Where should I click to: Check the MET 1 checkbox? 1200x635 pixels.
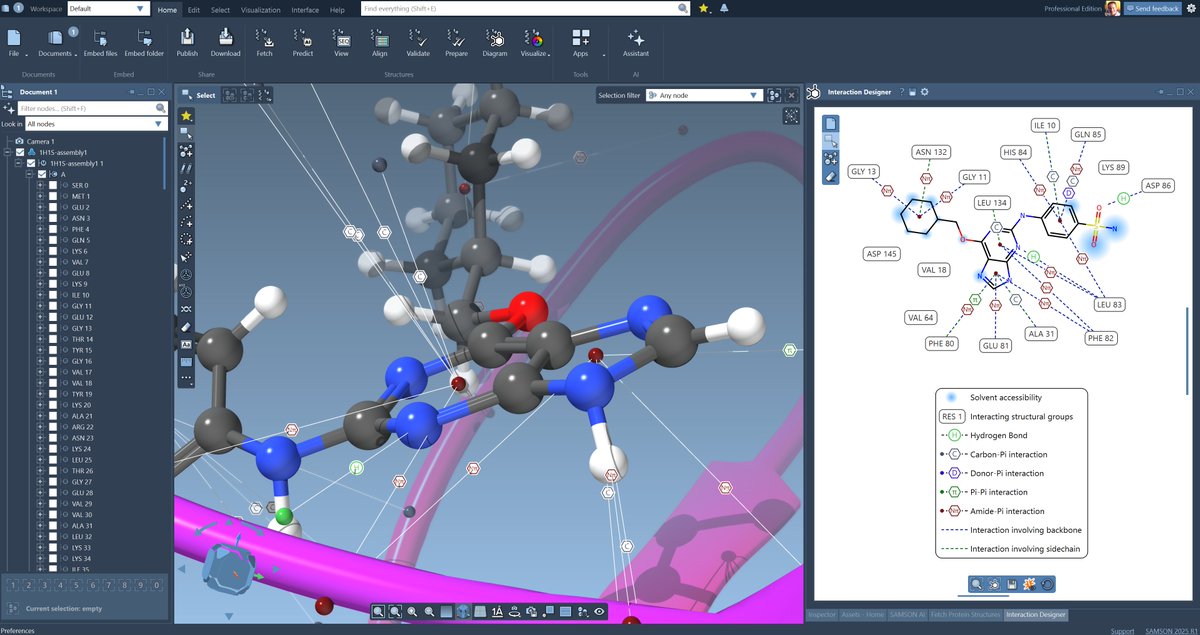pyautogui.click(x=53, y=196)
